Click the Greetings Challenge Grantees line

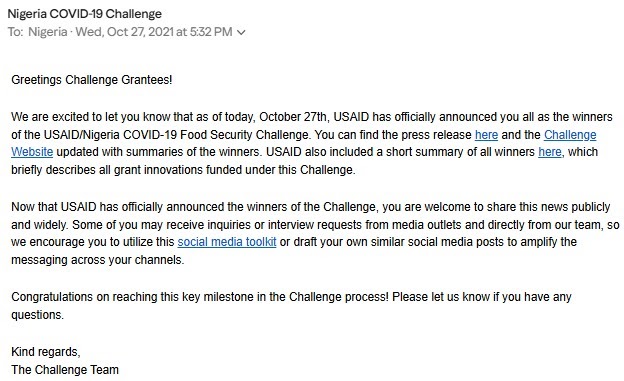click(92, 80)
